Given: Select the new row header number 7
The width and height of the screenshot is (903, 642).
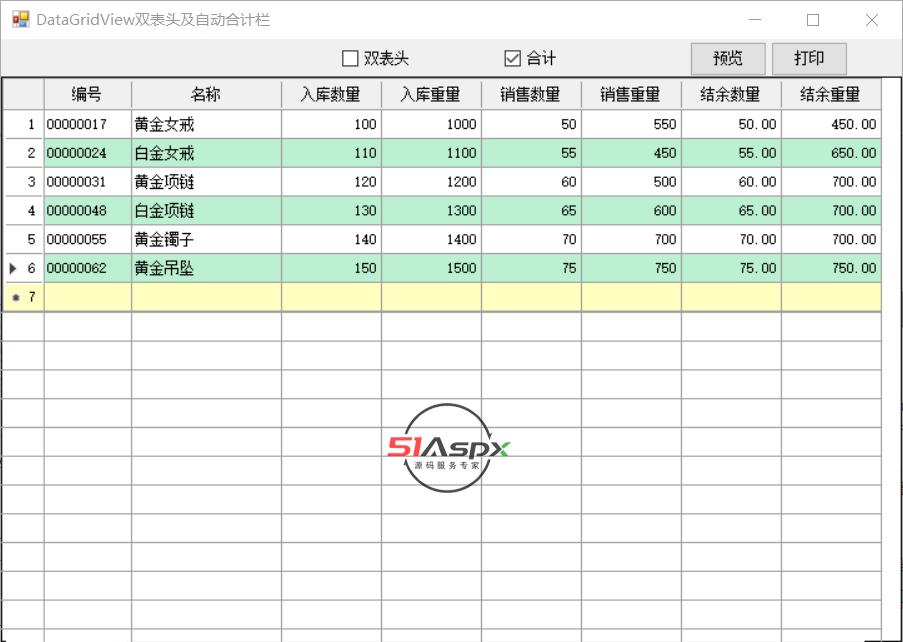Looking at the screenshot, I should pyautogui.click(x=24, y=297).
